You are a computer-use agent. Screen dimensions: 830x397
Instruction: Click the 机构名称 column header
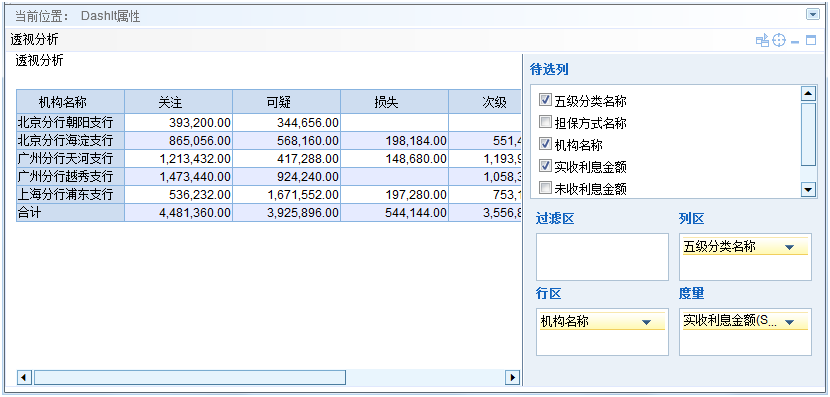(70, 102)
